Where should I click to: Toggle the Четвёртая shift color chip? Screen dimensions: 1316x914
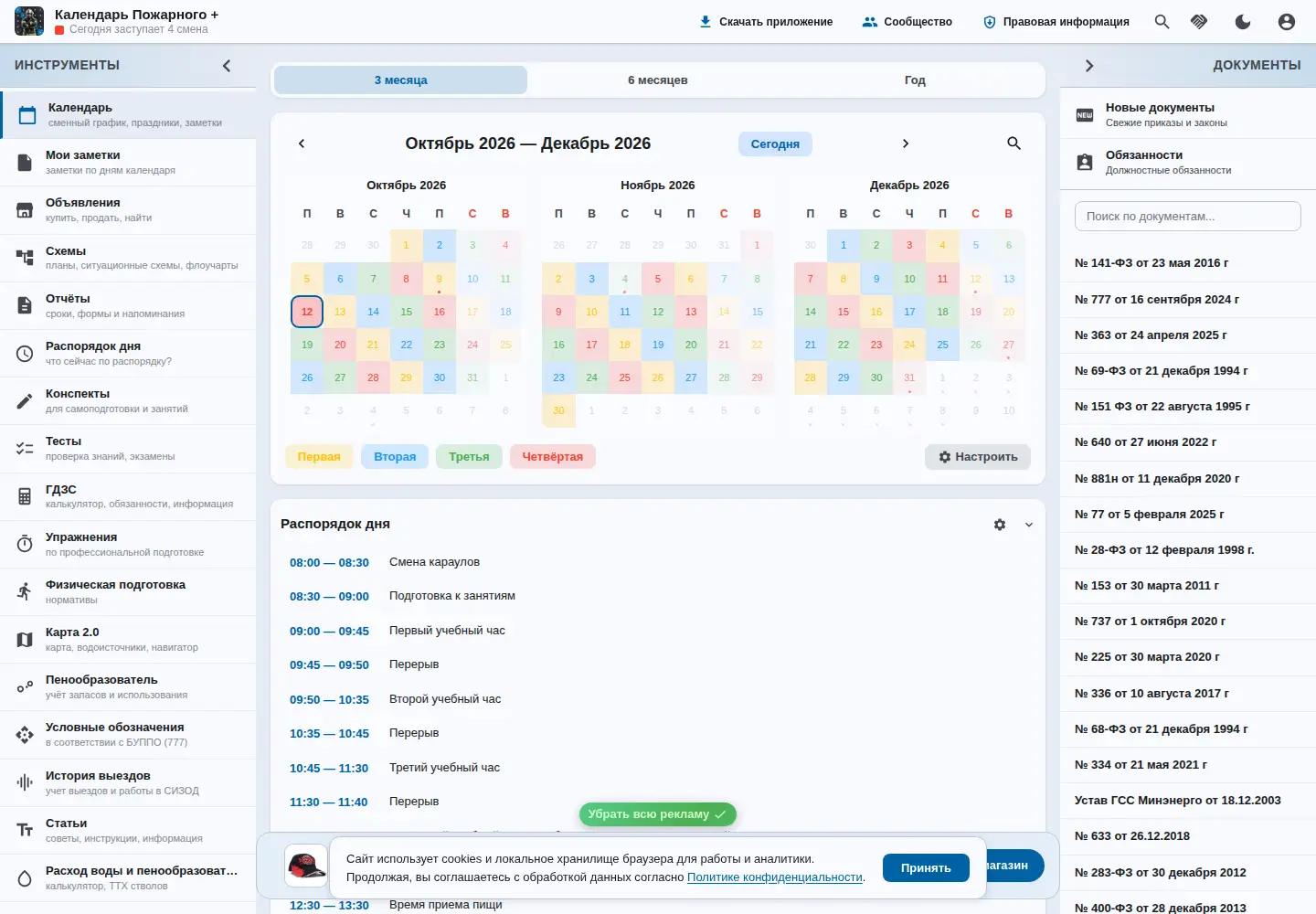553,457
